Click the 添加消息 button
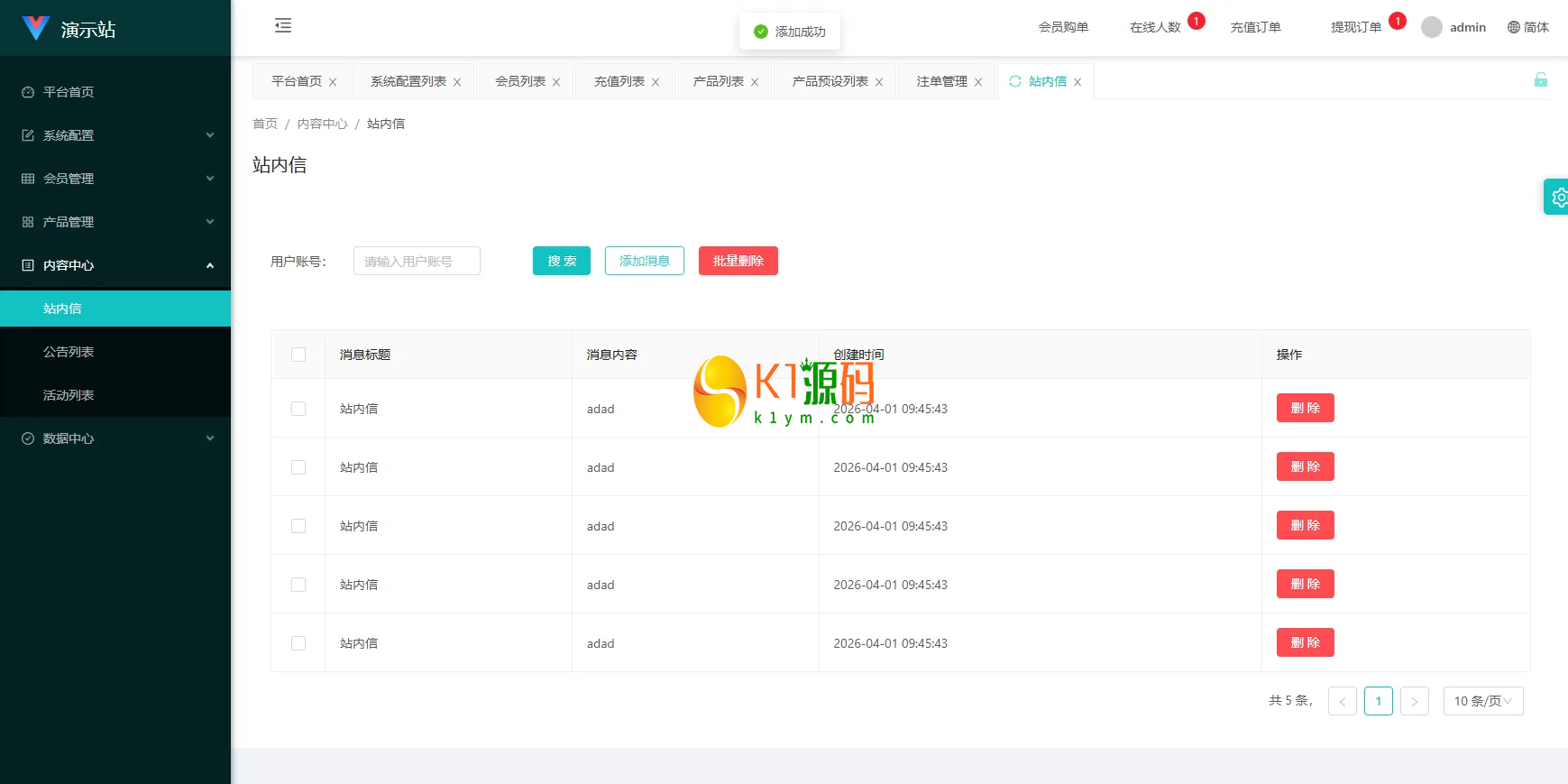1568x784 pixels. tap(645, 261)
